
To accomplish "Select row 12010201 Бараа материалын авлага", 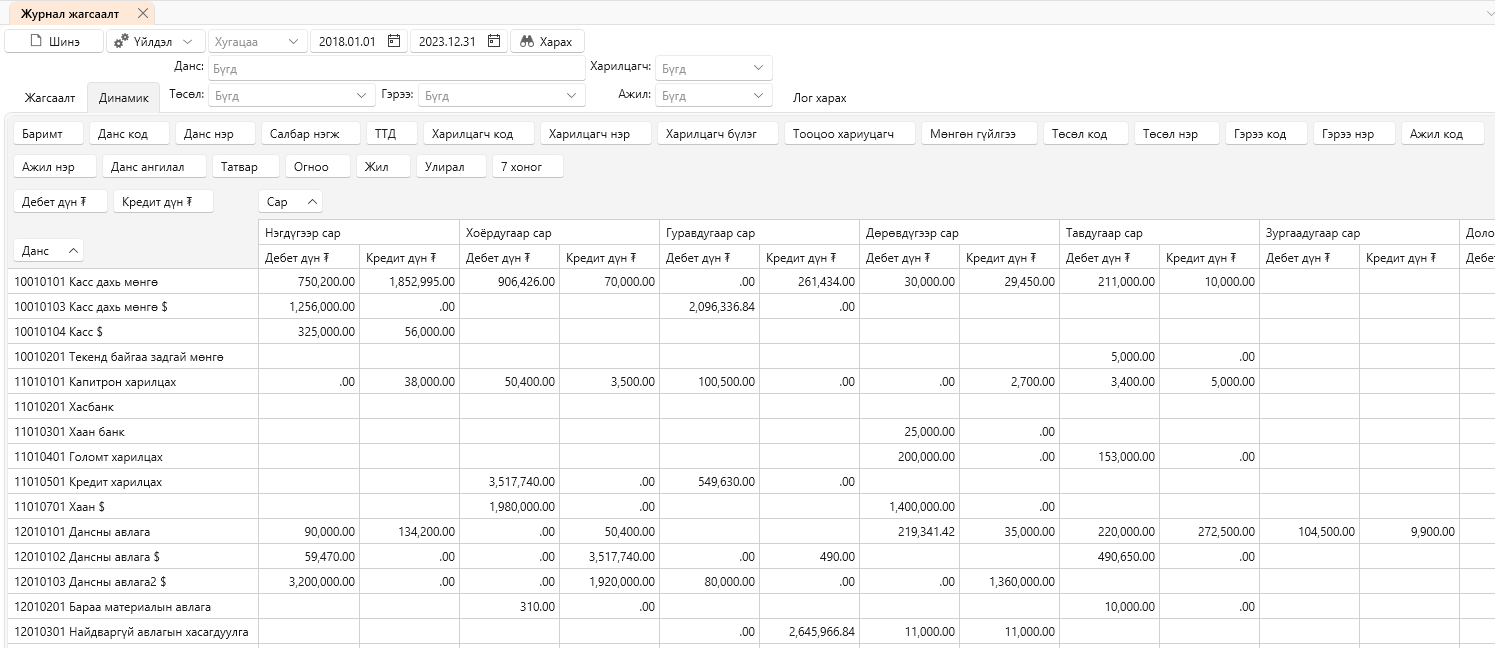I will [x=134, y=607].
